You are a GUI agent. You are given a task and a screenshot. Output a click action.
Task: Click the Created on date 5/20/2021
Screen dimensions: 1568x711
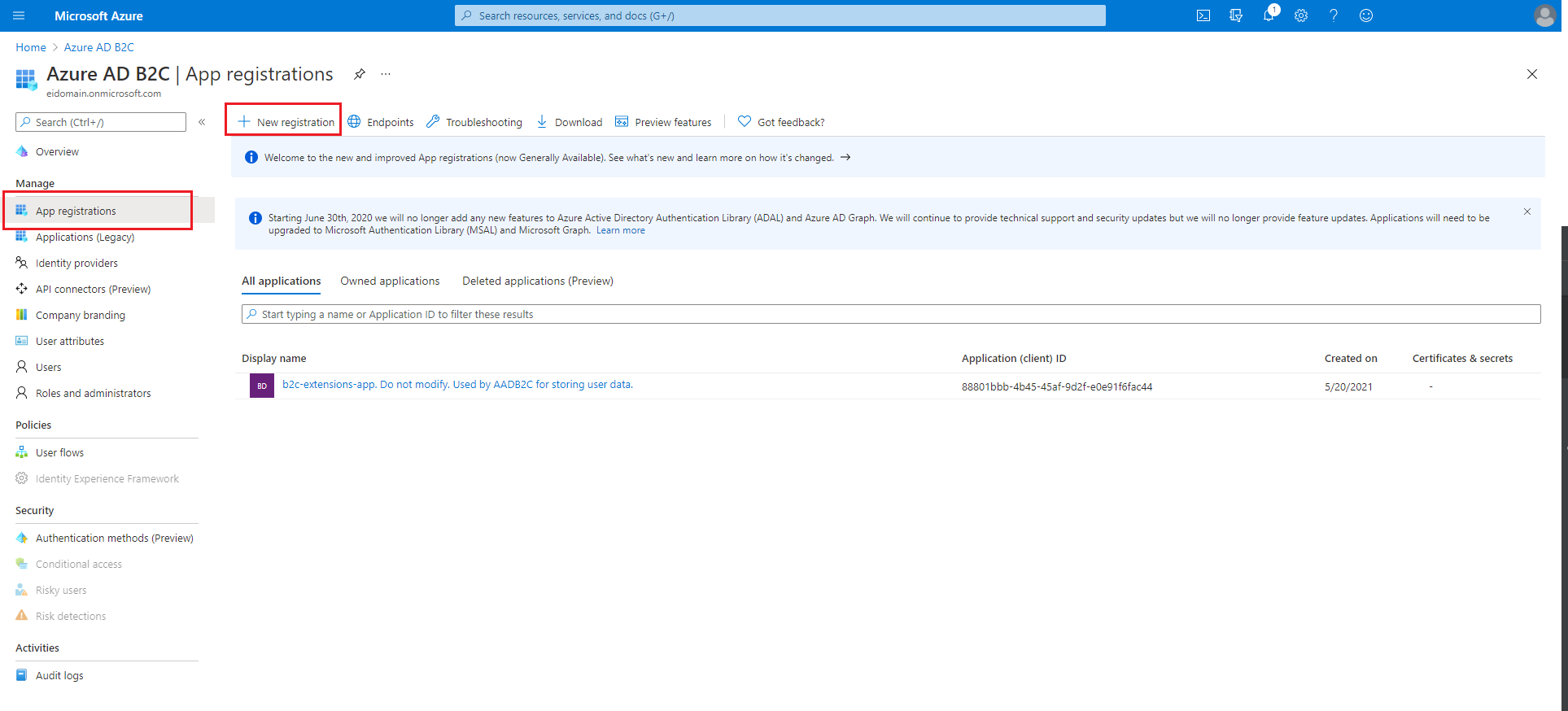(x=1348, y=387)
